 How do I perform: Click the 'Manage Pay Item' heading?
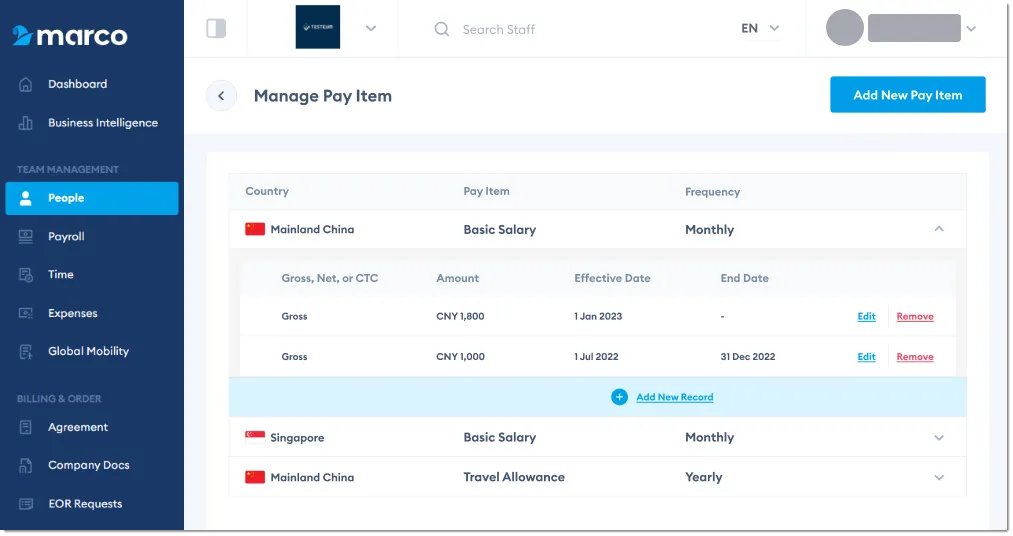(322, 96)
